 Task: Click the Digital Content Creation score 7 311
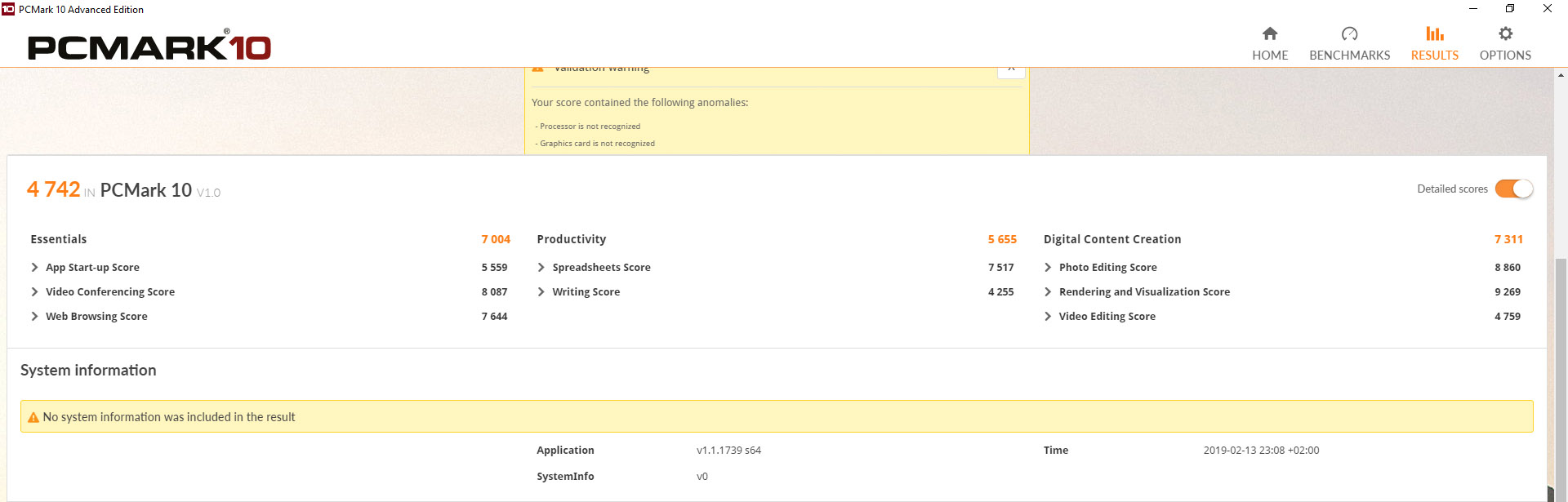coord(1508,239)
